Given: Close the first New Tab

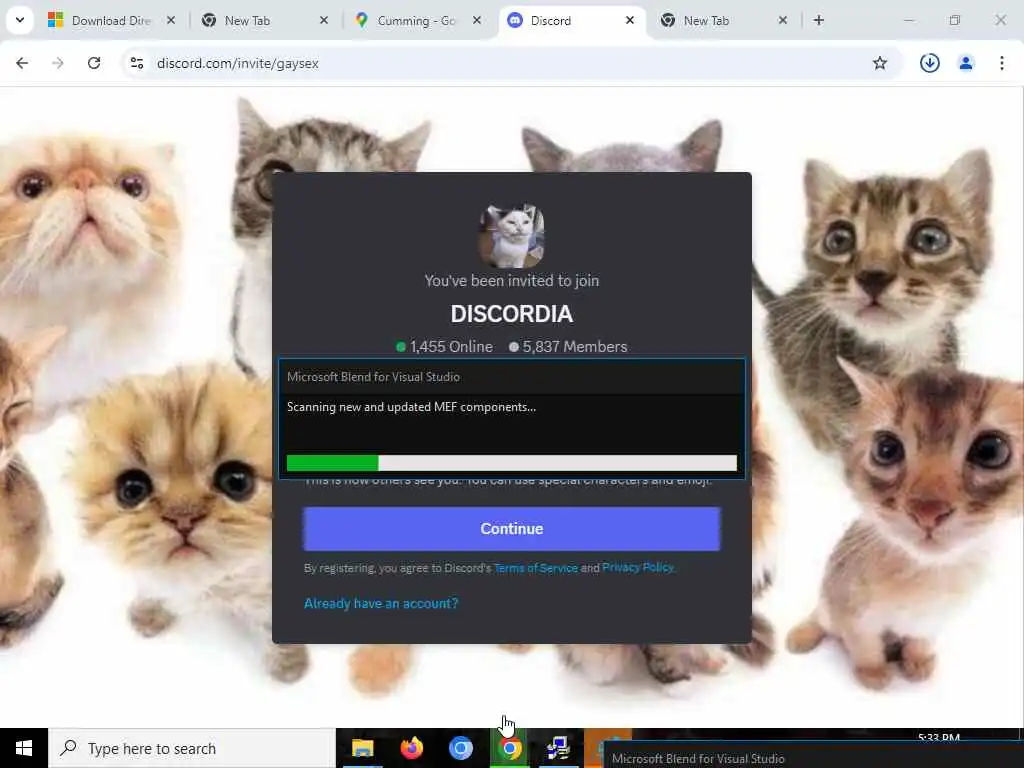Looking at the screenshot, I should [323, 20].
